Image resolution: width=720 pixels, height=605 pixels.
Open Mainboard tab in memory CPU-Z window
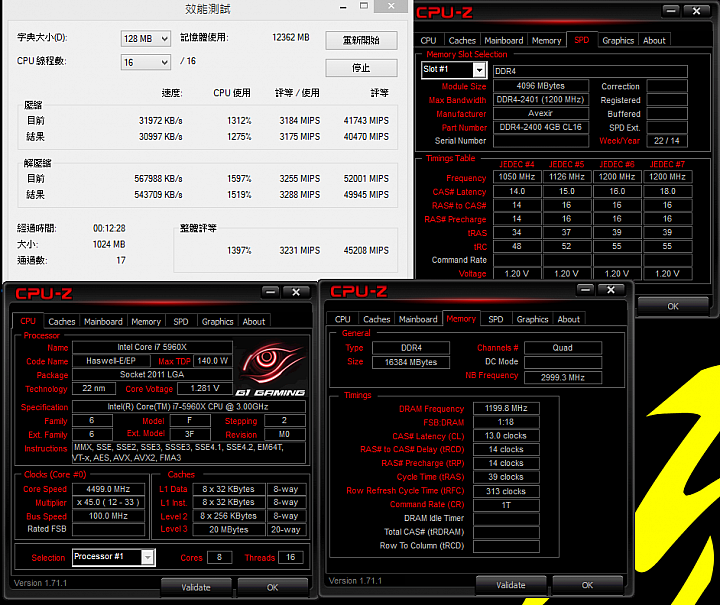click(418, 319)
